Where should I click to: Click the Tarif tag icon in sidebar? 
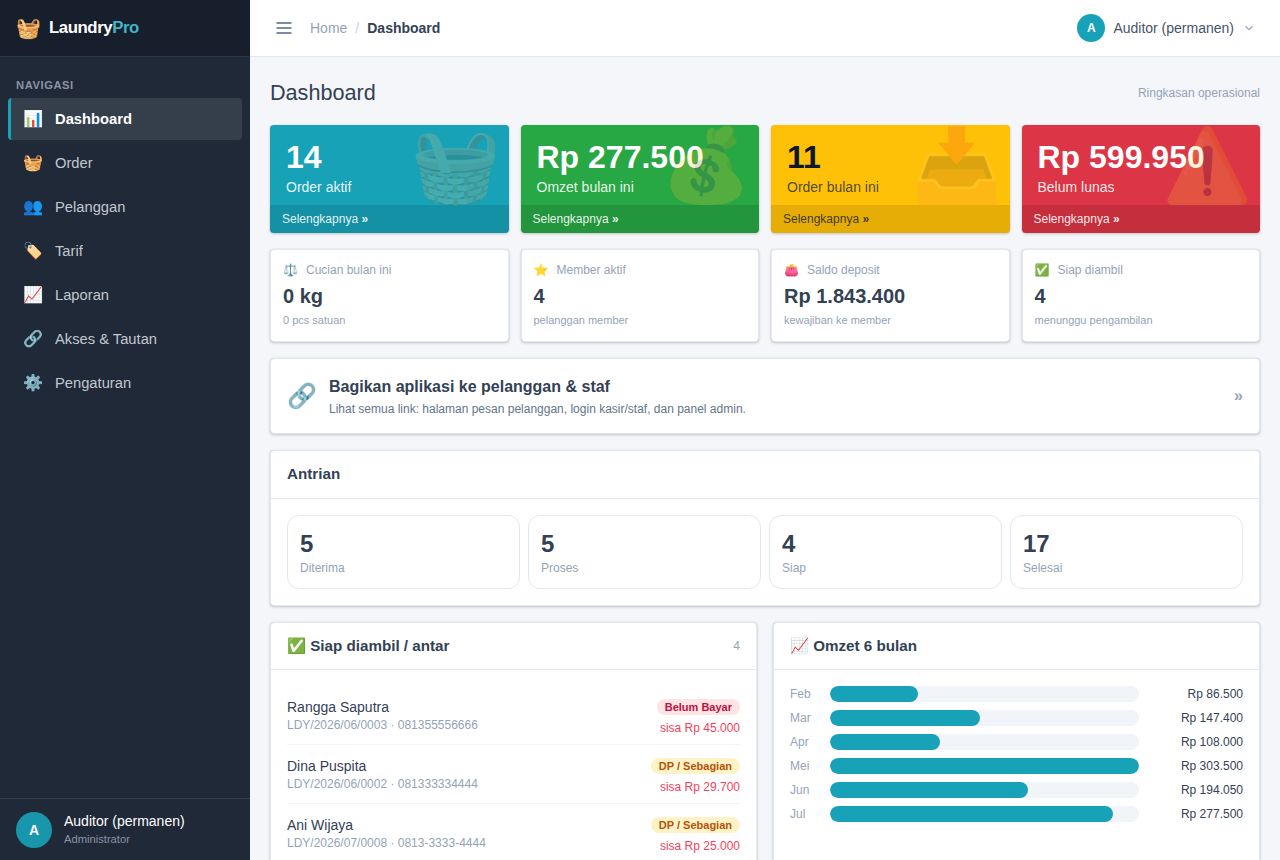click(33, 251)
